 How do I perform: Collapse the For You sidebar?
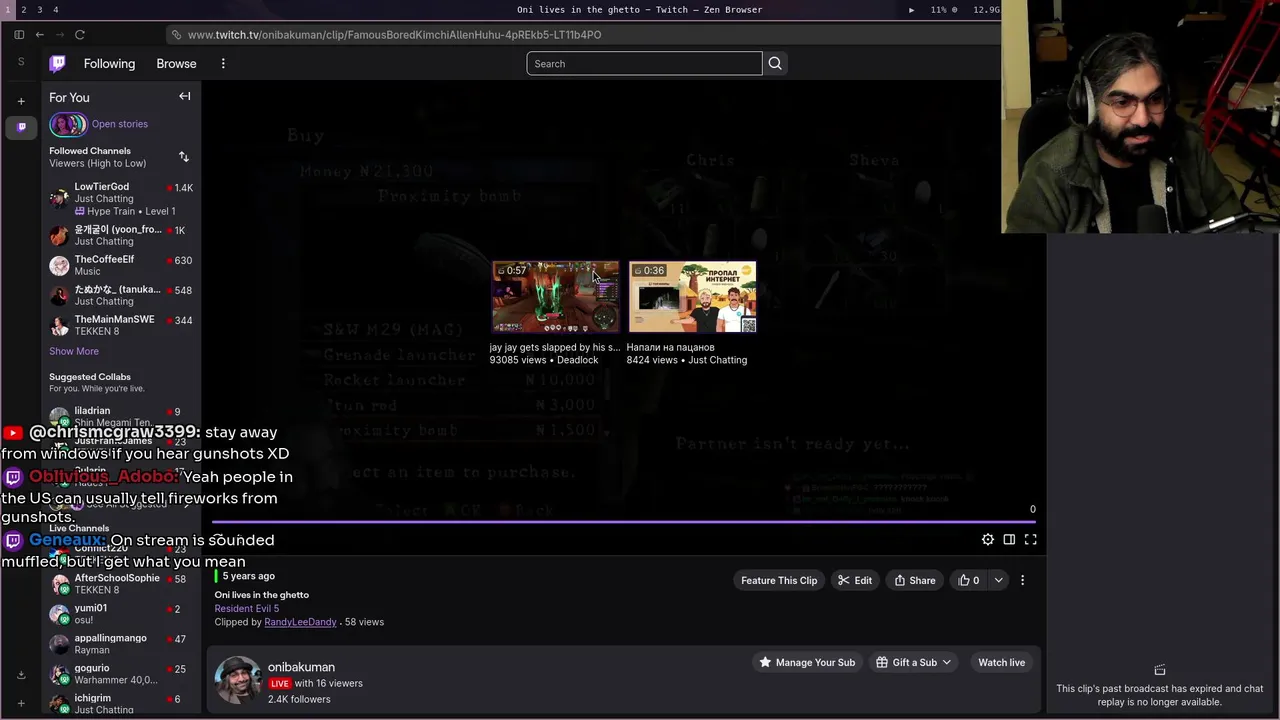(x=185, y=96)
